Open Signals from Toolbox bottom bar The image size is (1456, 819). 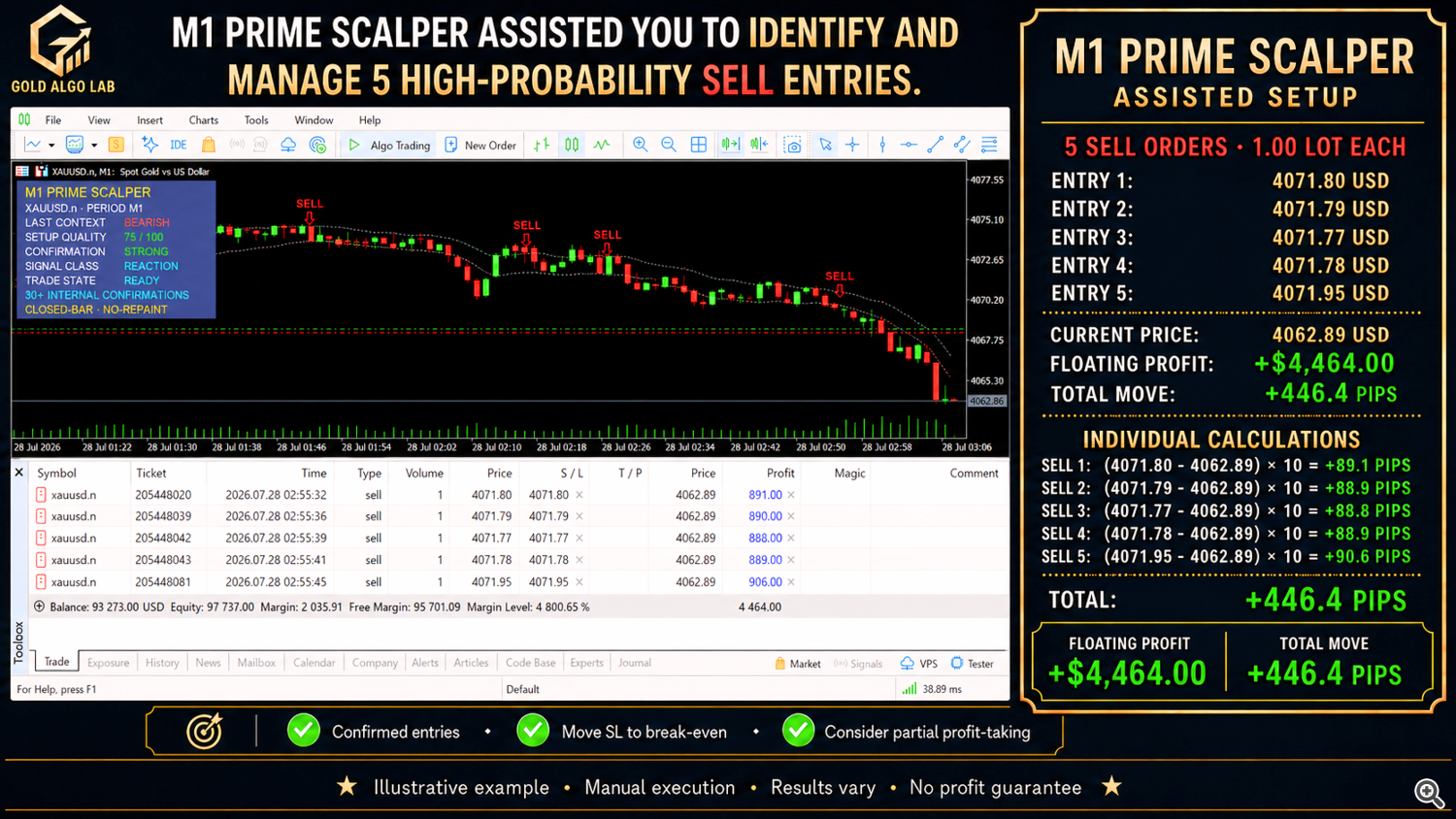coord(859,664)
